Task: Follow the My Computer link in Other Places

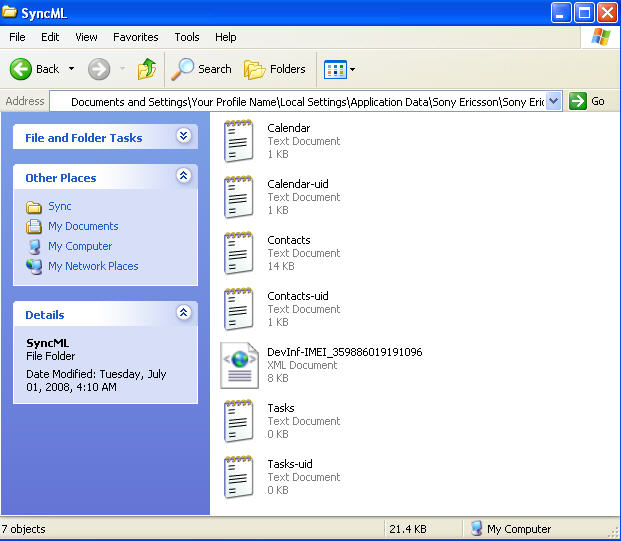Action: (x=80, y=246)
